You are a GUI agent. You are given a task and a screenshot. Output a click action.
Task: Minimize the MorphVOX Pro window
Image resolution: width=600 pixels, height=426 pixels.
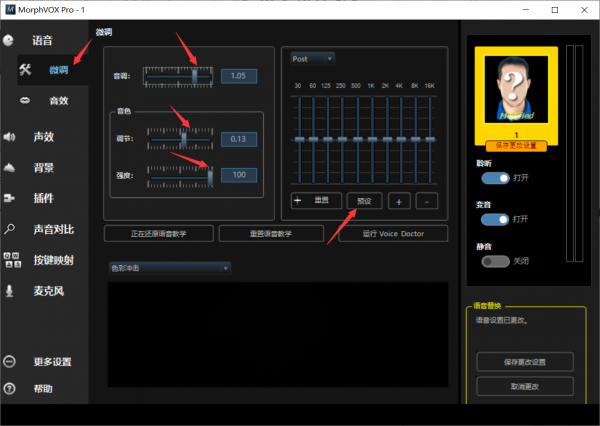[x=526, y=10]
